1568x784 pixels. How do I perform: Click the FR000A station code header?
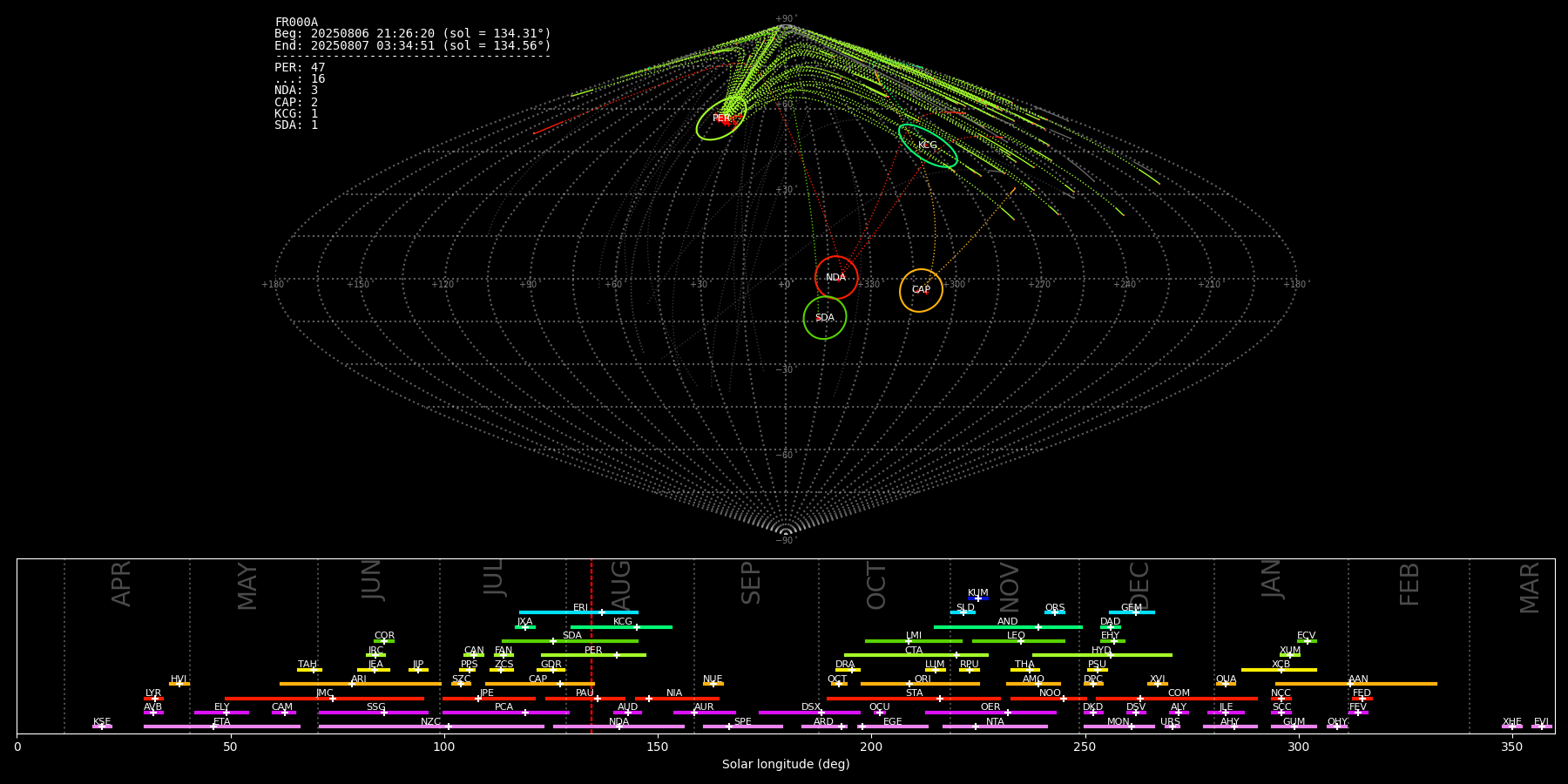coord(296,23)
